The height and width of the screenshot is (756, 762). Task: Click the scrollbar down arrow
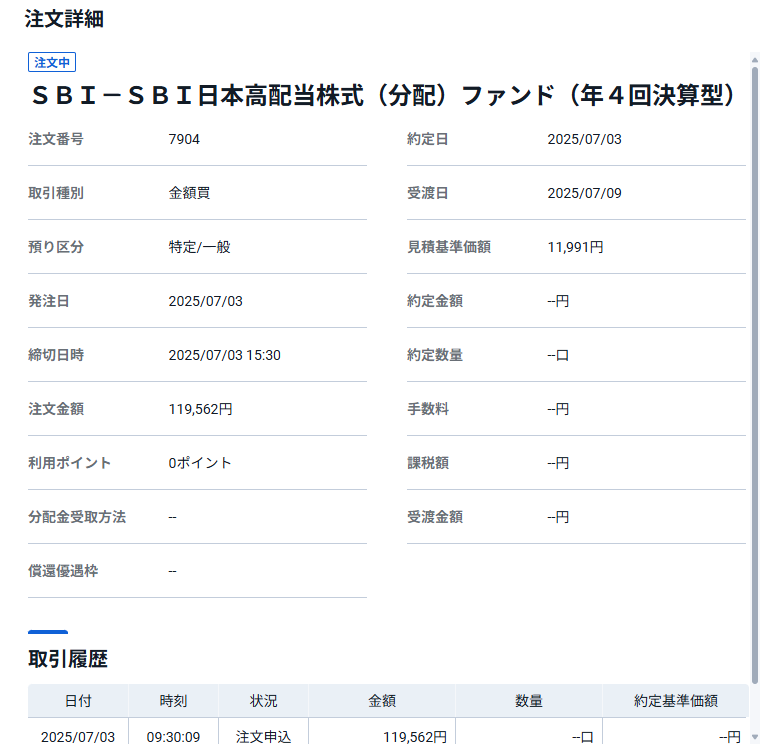click(755, 737)
